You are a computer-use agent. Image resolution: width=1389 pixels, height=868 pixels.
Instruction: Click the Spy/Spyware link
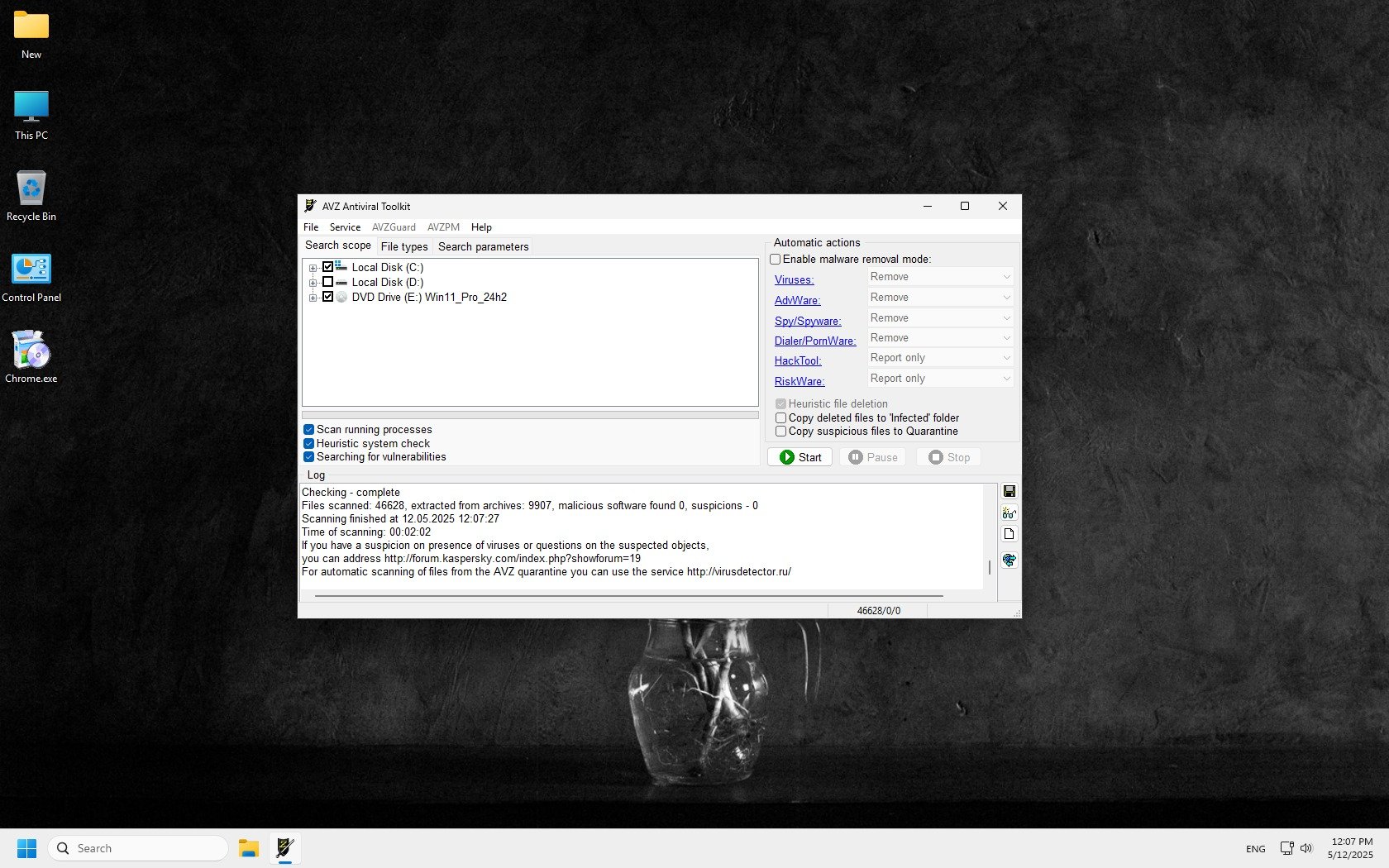click(x=807, y=321)
